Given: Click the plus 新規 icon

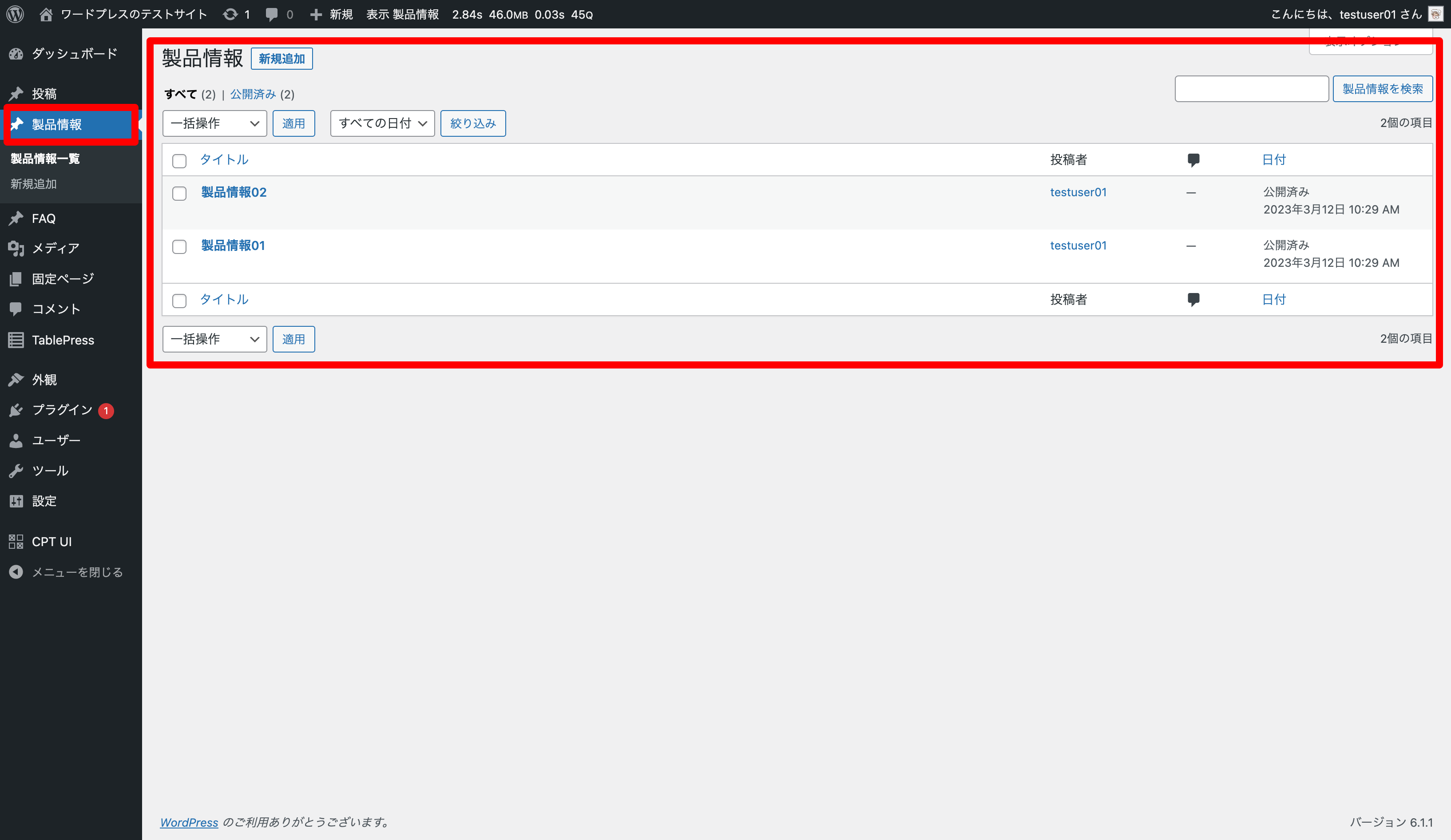Looking at the screenshot, I should 316,14.
